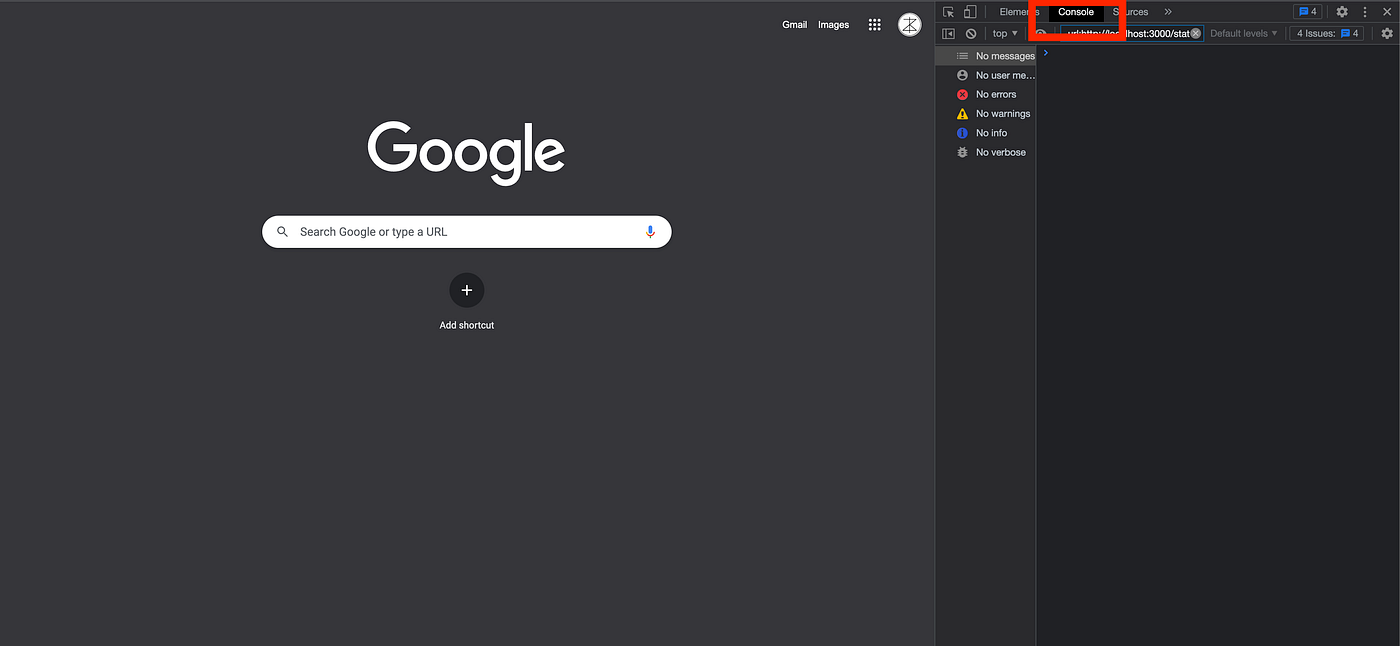This screenshot has height=646, width=1400.
Task: Open the Images link
Action: pos(833,25)
